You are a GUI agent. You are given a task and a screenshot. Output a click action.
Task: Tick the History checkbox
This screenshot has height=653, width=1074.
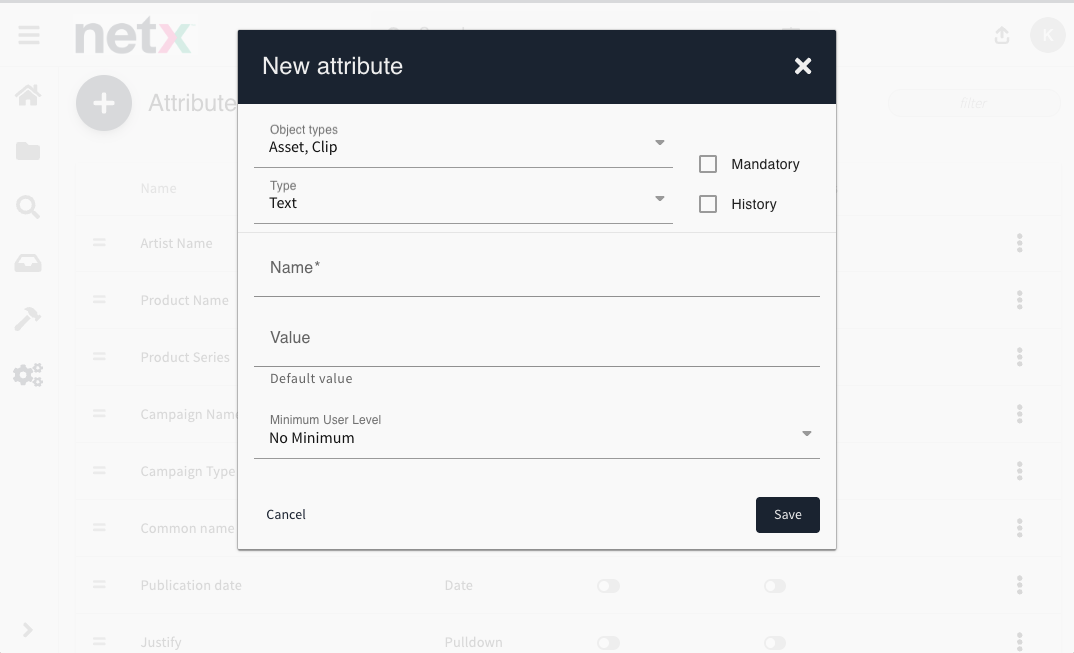pos(708,204)
